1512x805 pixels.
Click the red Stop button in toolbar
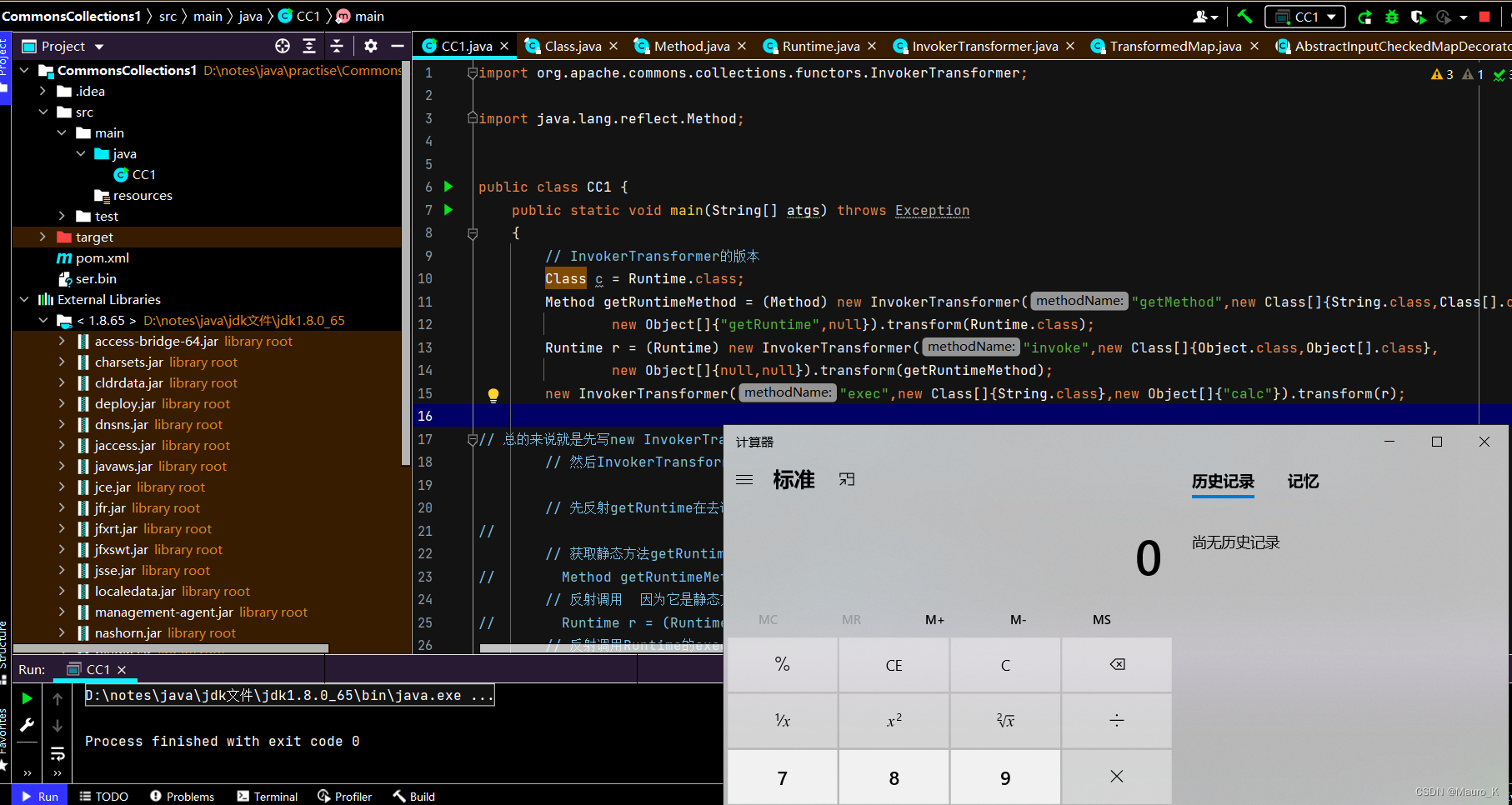[x=1484, y=17]
